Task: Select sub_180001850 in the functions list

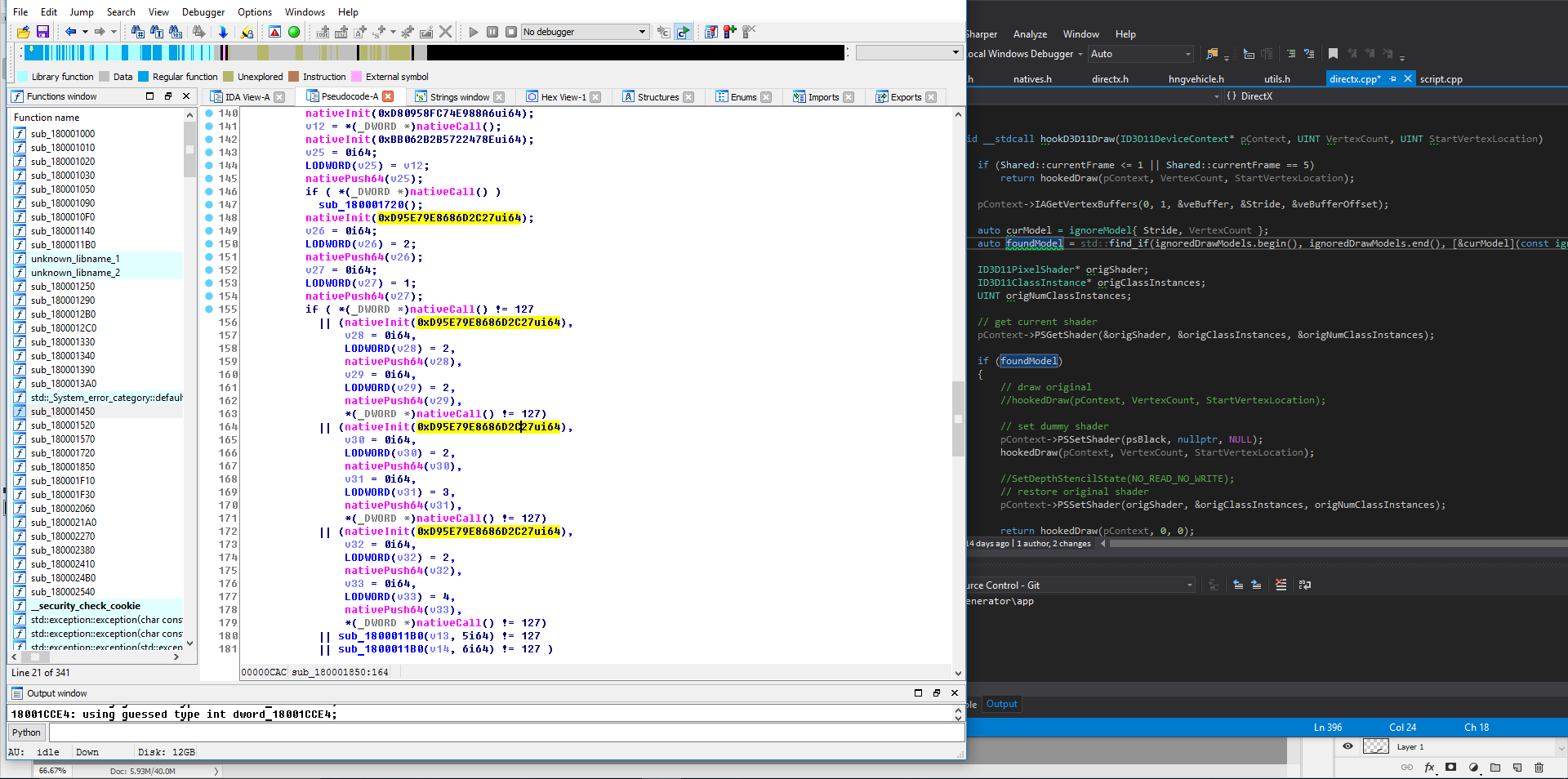Action: click(63, 467)
